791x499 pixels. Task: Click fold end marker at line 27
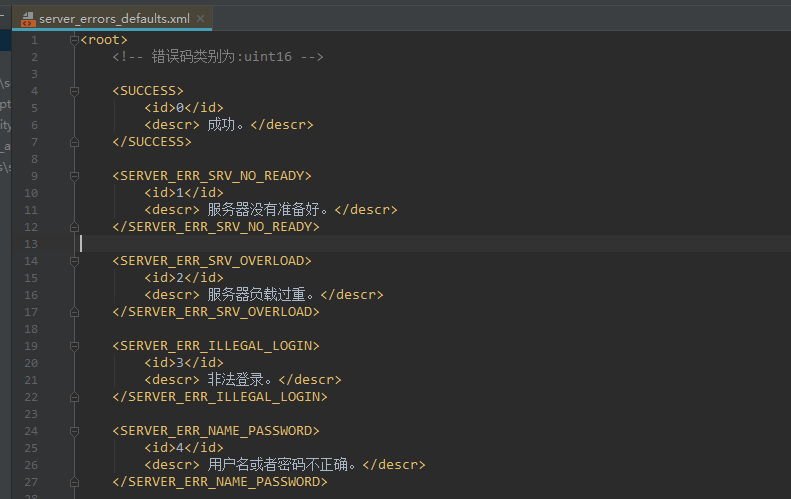pos(74,482)
